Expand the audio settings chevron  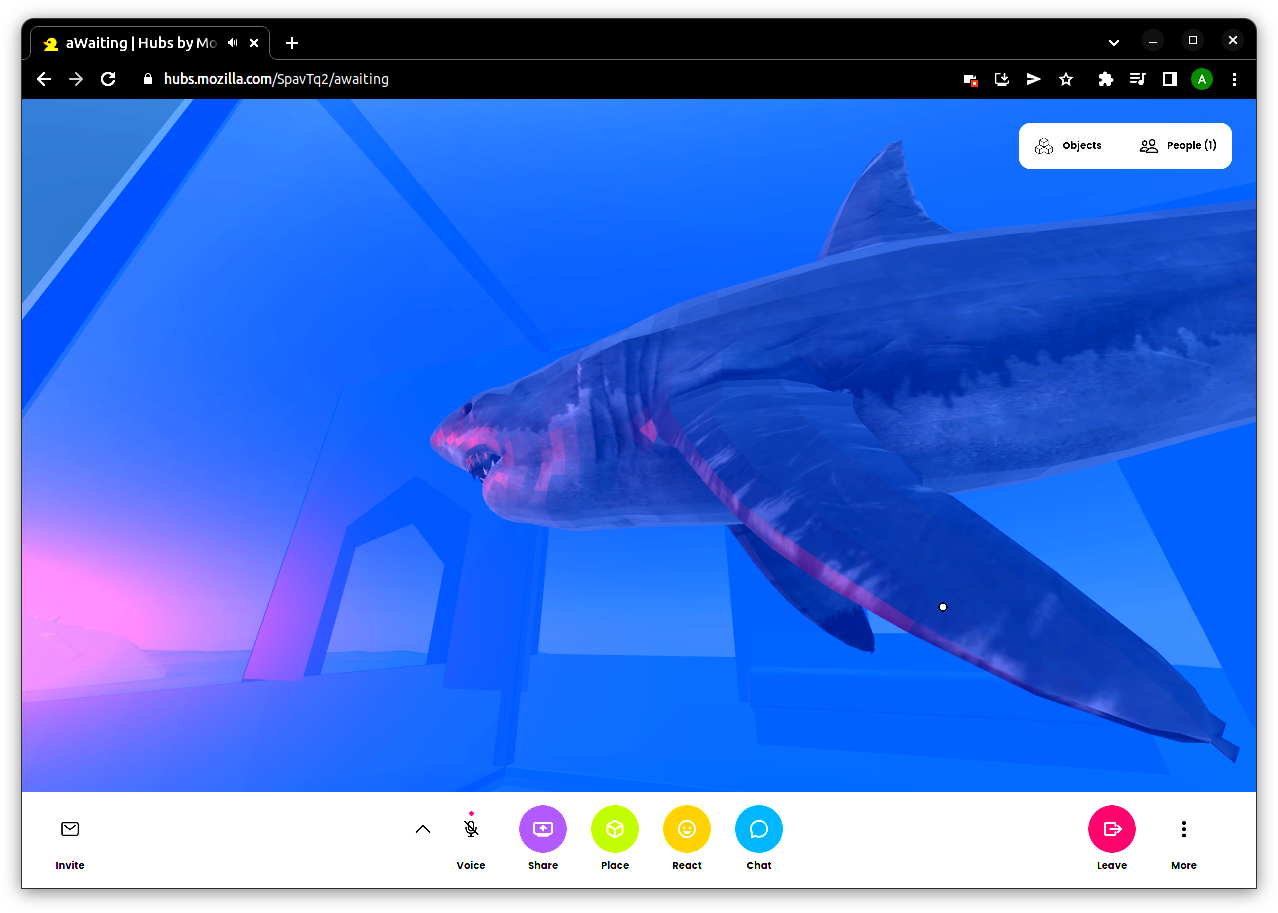423,829
